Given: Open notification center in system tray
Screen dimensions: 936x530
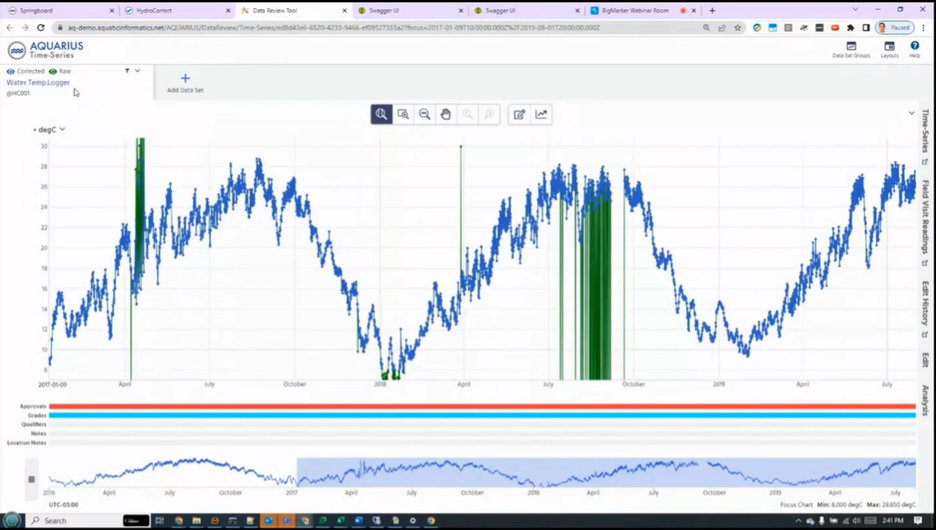Looking at the screenshot, I should click(918, 520).
